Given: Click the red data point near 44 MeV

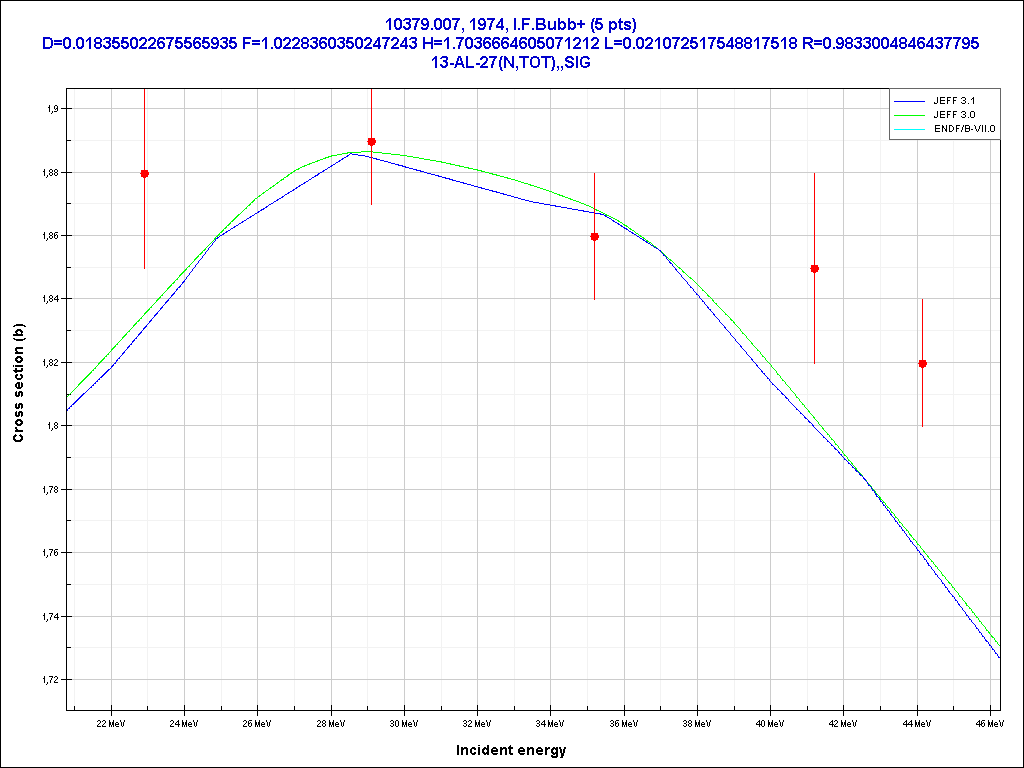Looking at the screenshot, I should (x=922, y=364).
